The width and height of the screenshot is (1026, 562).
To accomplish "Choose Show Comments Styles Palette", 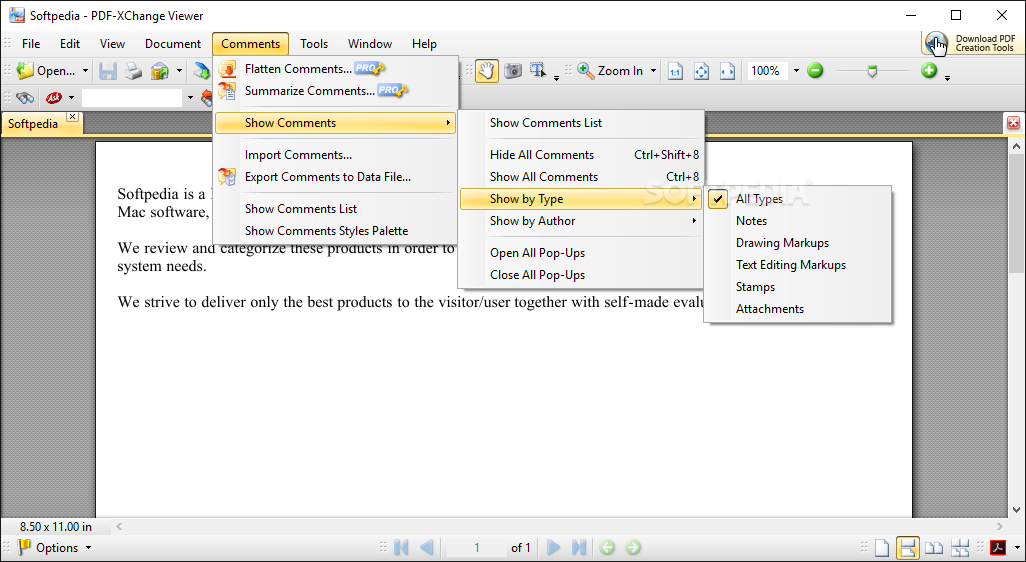I will 335,231.
